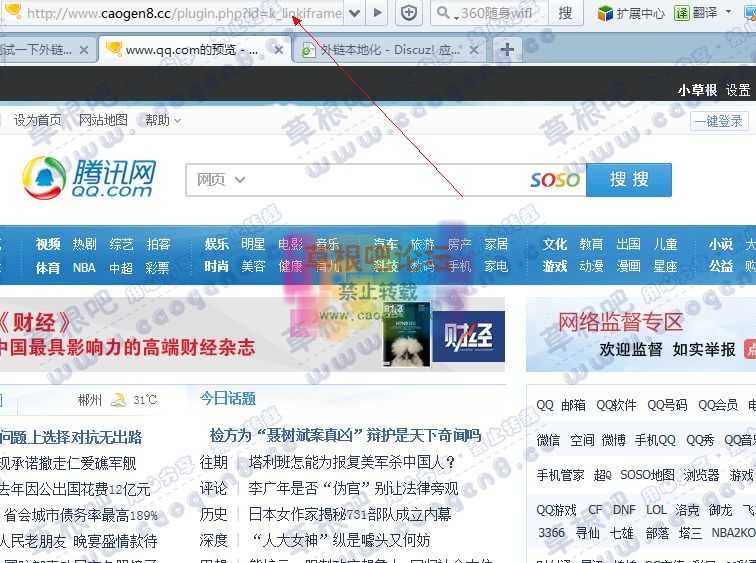Click the blue 搜搜 search button
756x563 pixels.
click(628, 180)
